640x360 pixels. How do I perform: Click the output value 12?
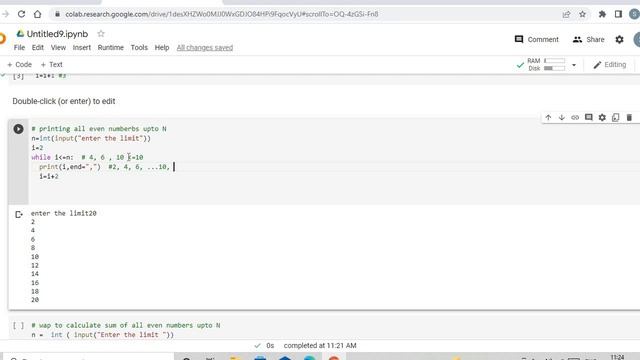click(35, 266)
